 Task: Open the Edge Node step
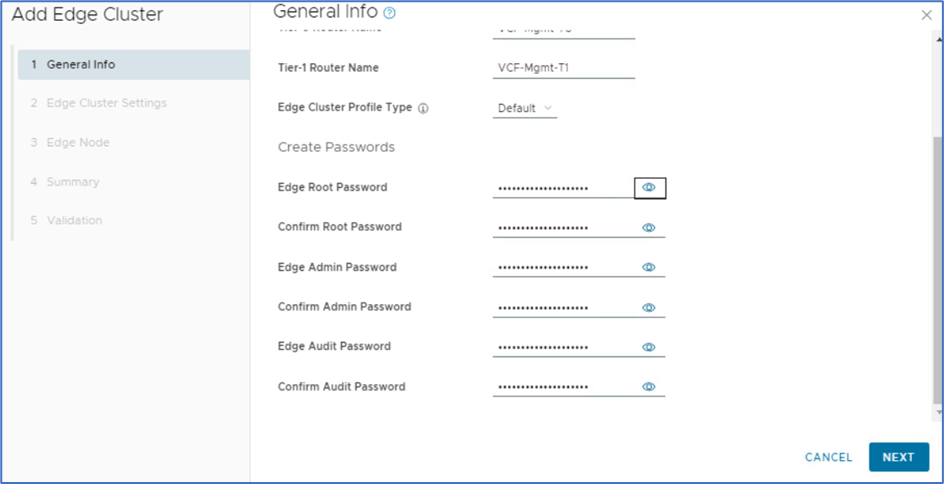78,143
